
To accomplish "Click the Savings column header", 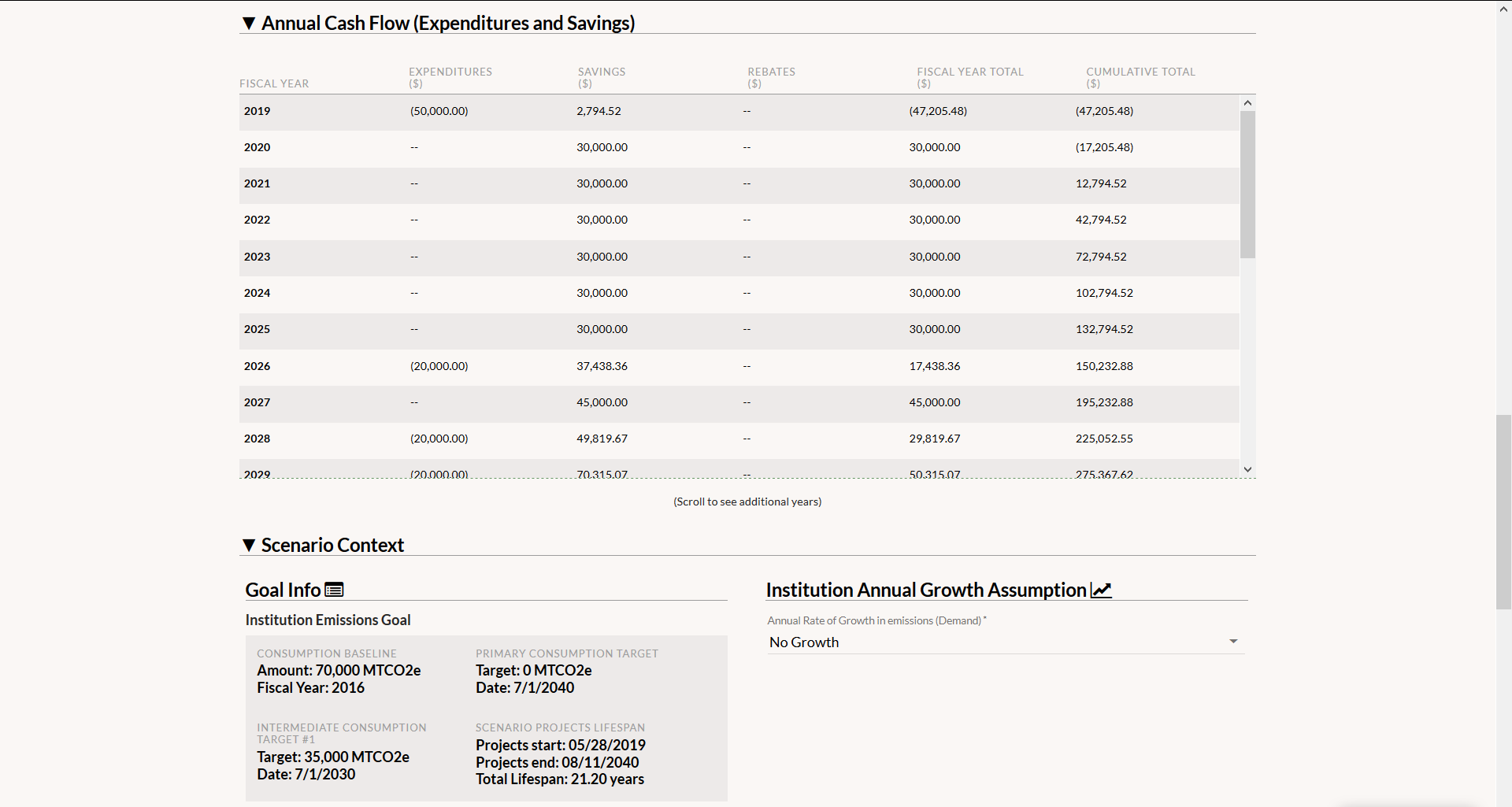I will pos(602,77).
